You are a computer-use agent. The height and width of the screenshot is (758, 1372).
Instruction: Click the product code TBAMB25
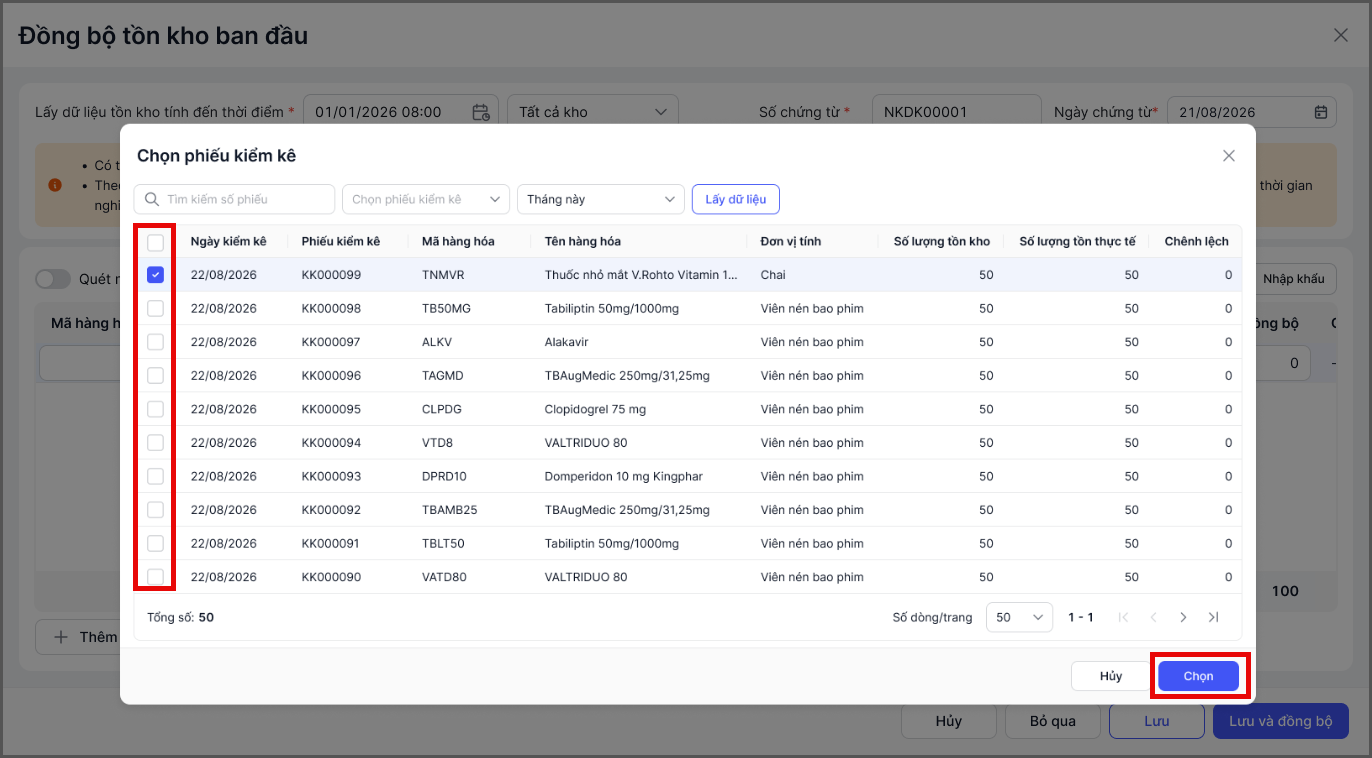point(450,510)
